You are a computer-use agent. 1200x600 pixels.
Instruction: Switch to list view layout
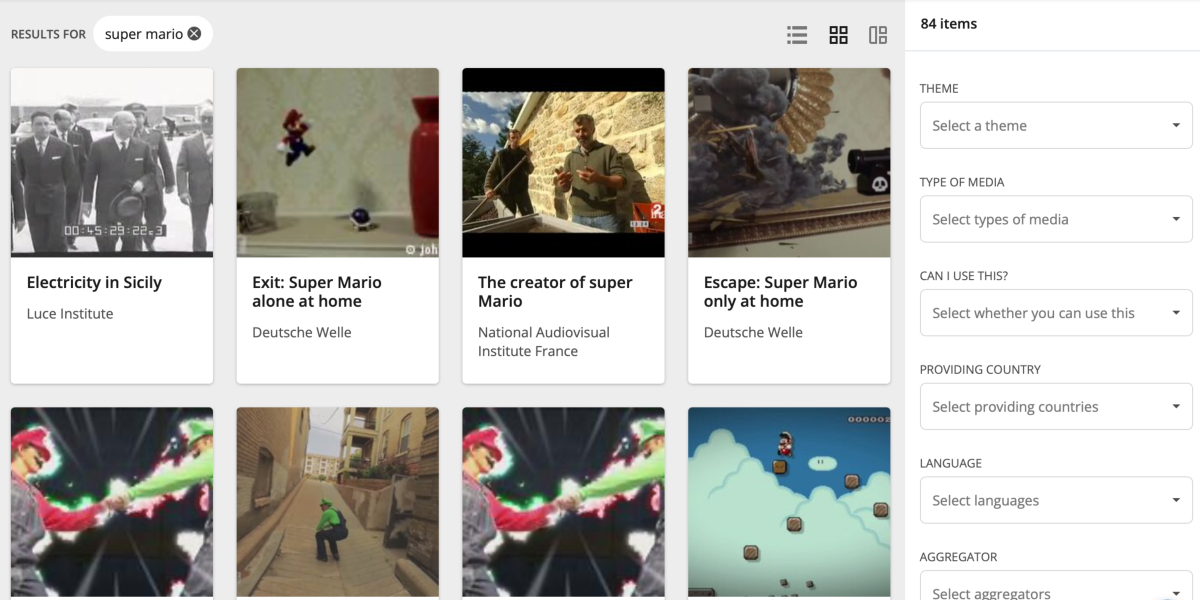tap(797, 35)
